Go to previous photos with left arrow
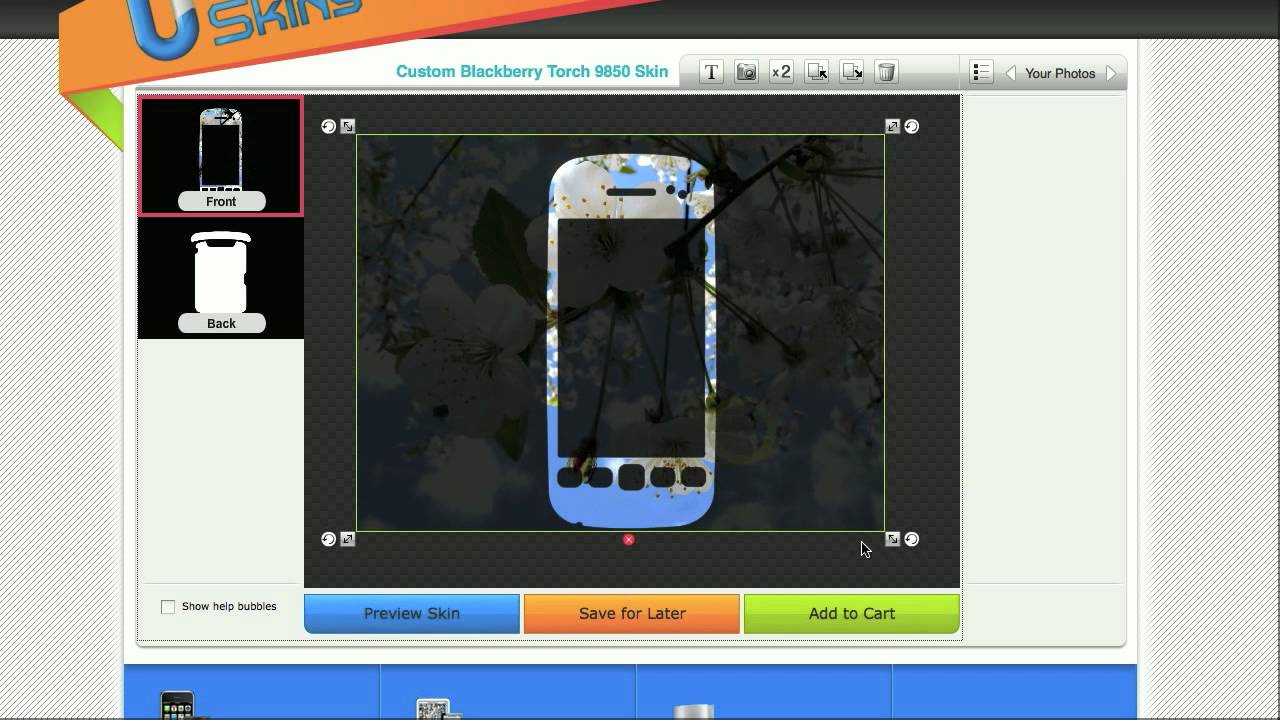Screen dimensions: 1280x720 (x=1010, y=73)
